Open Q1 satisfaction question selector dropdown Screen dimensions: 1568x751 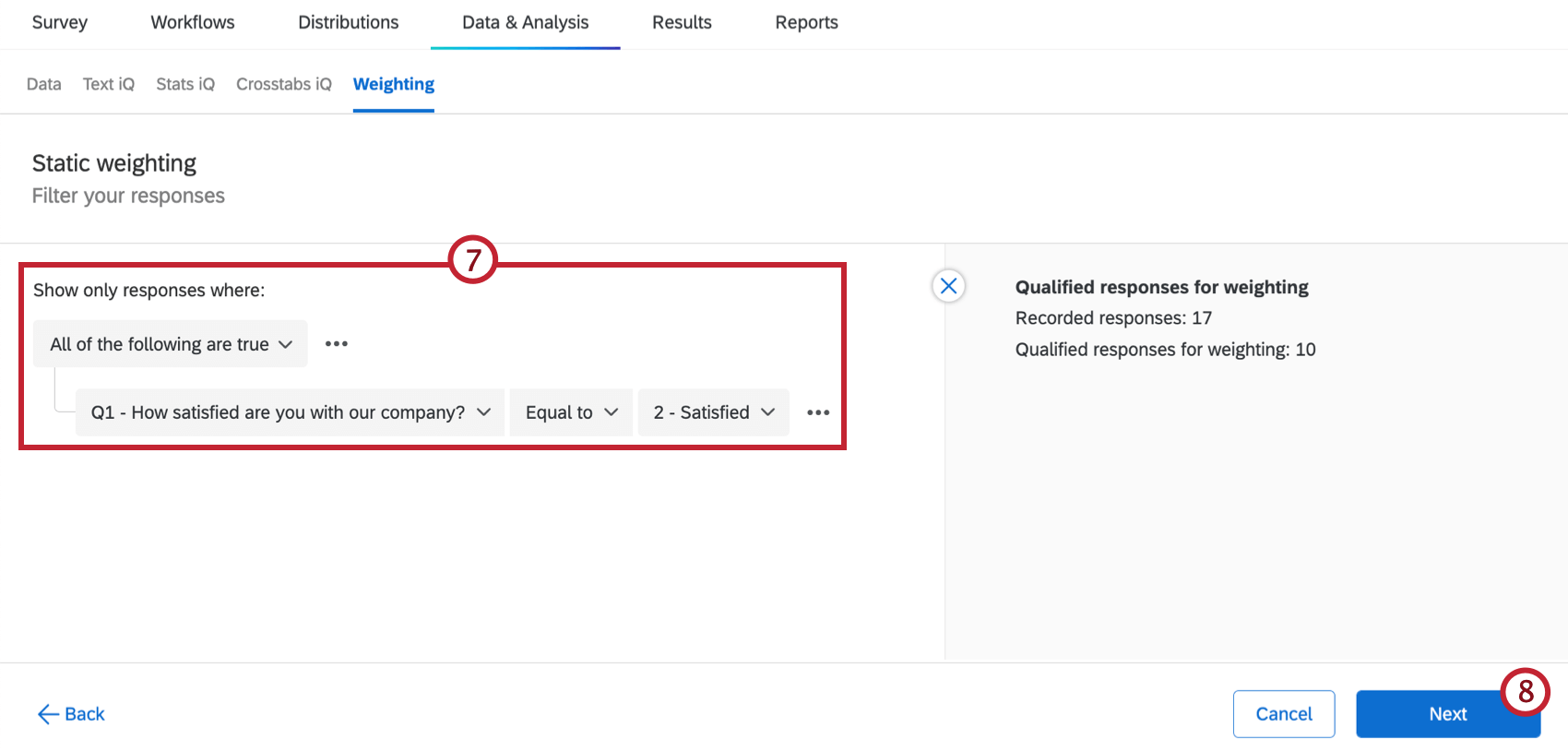(290, 412)
